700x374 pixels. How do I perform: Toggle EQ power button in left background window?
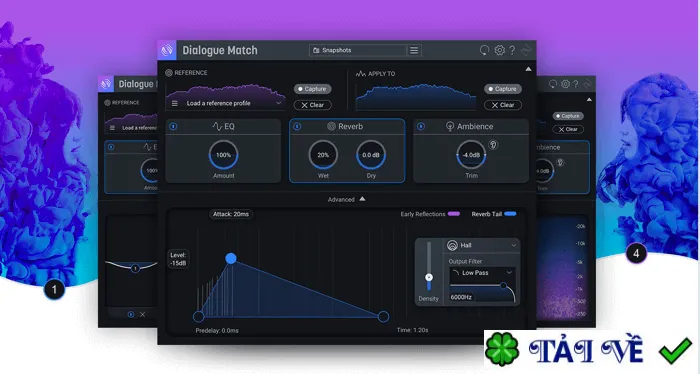tap(111, 147)
